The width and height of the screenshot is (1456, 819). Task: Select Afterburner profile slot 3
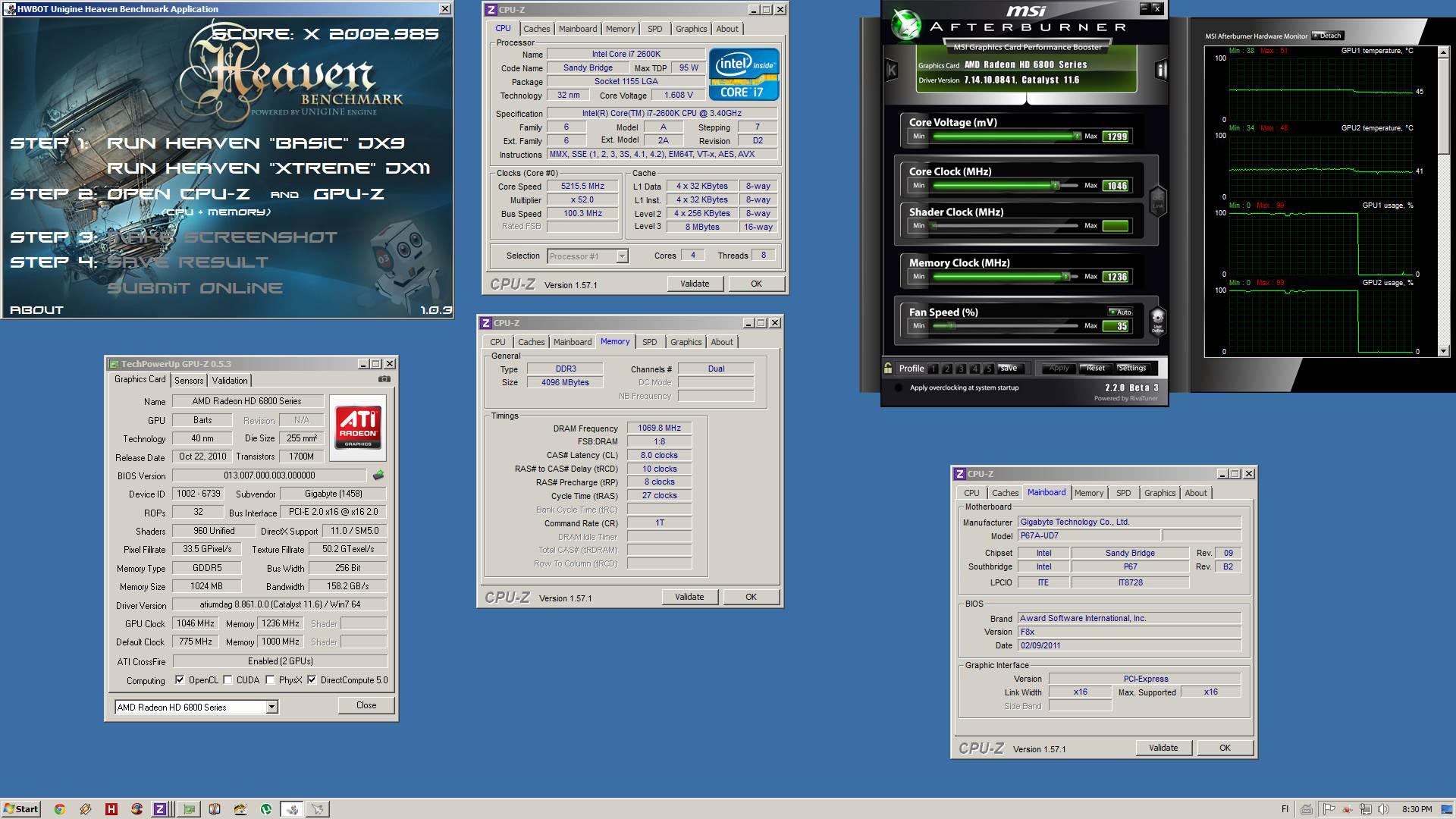(x=961, y=369)
